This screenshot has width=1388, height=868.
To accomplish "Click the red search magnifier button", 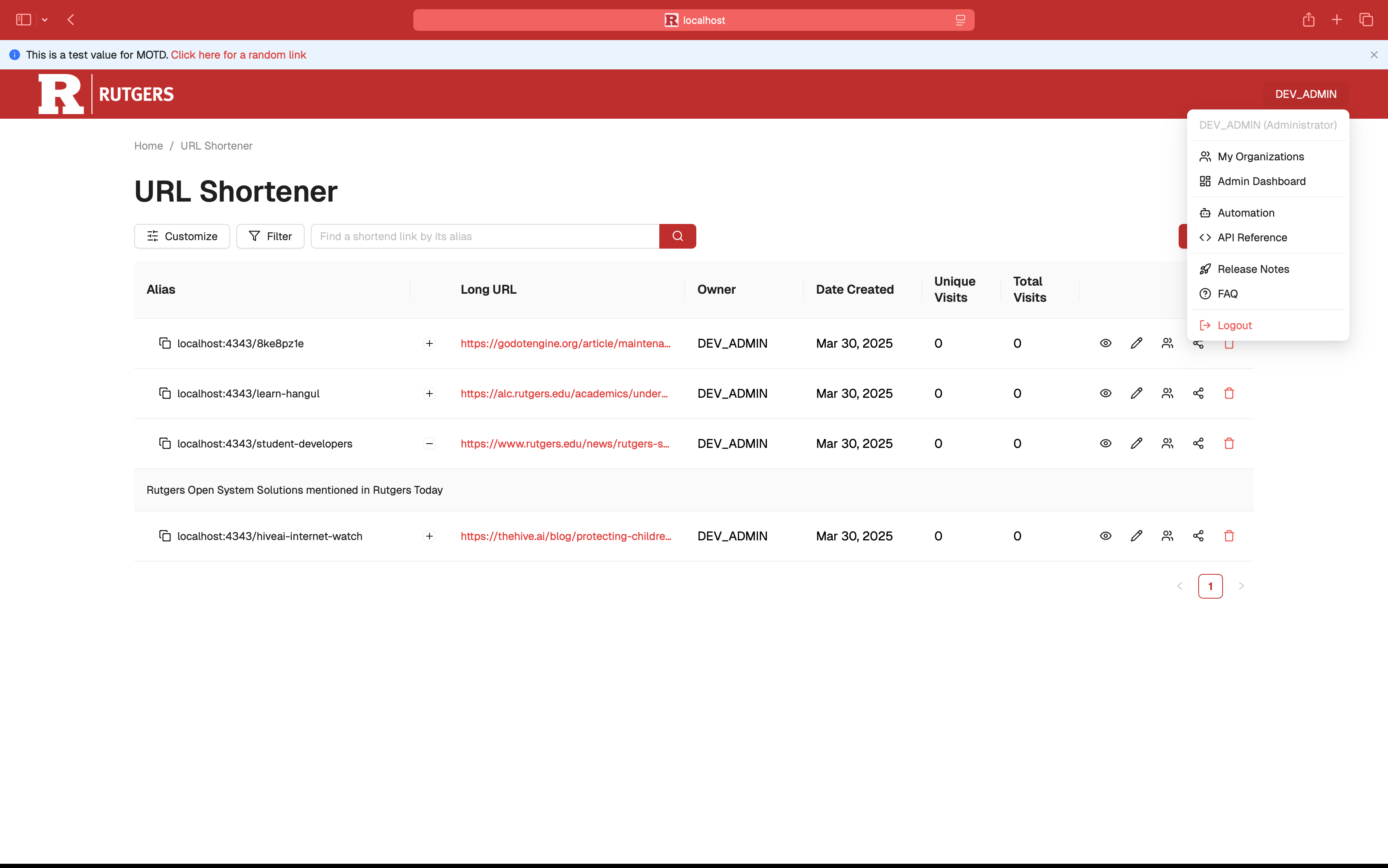I will click(x=677, y=236).
